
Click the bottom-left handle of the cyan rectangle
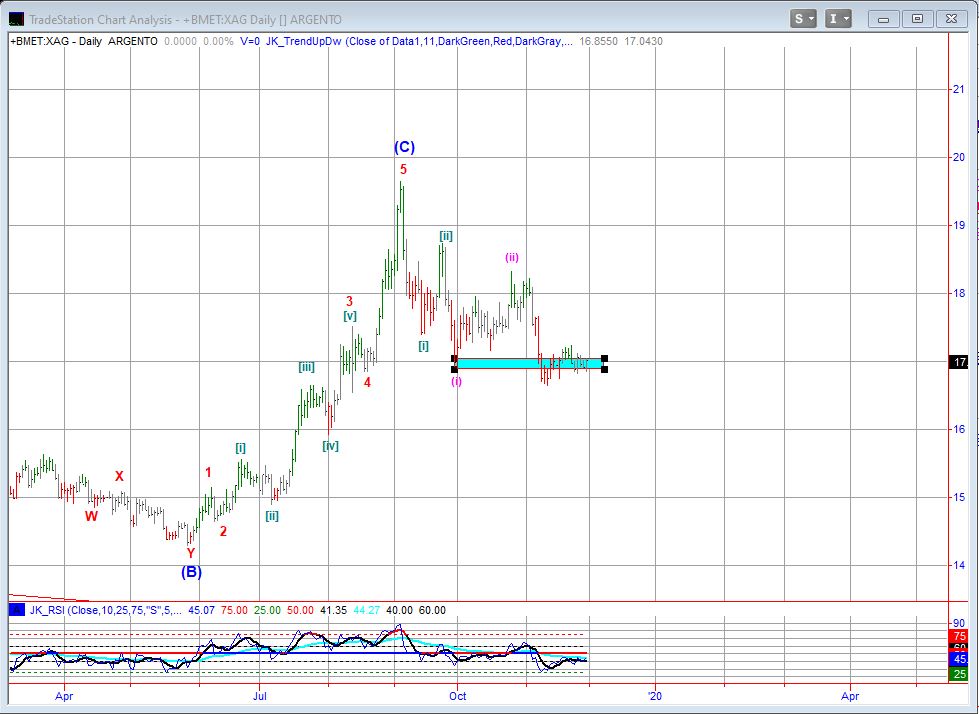click(x=455, y=369)
